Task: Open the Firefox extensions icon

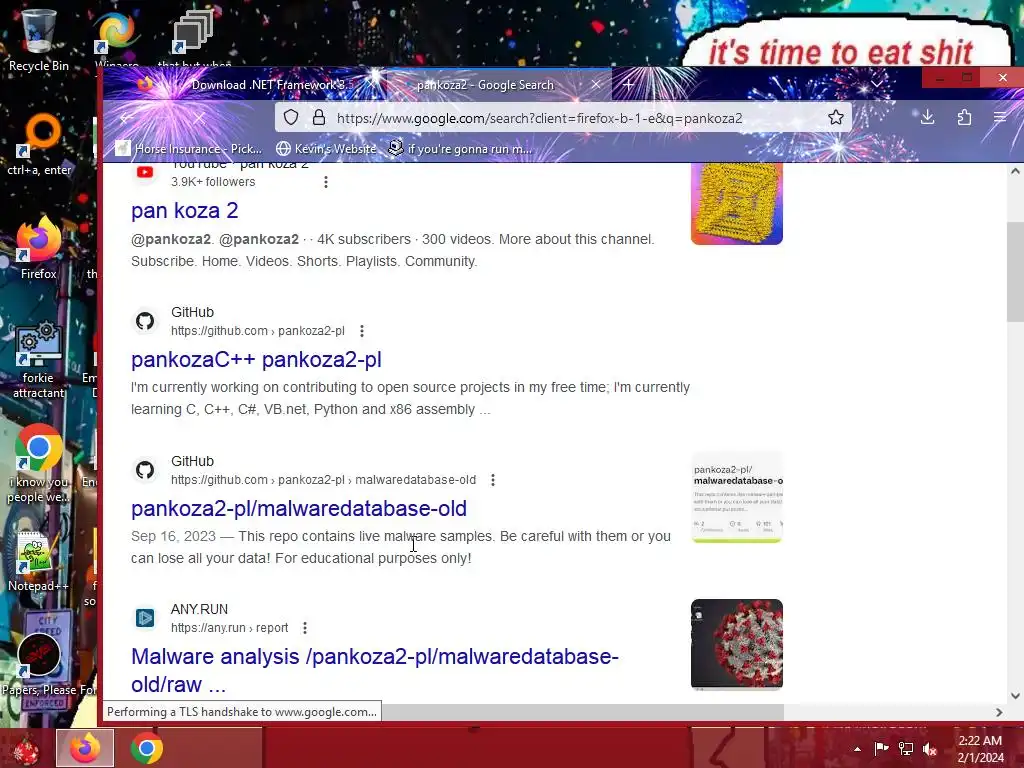Action: point(964,118)
